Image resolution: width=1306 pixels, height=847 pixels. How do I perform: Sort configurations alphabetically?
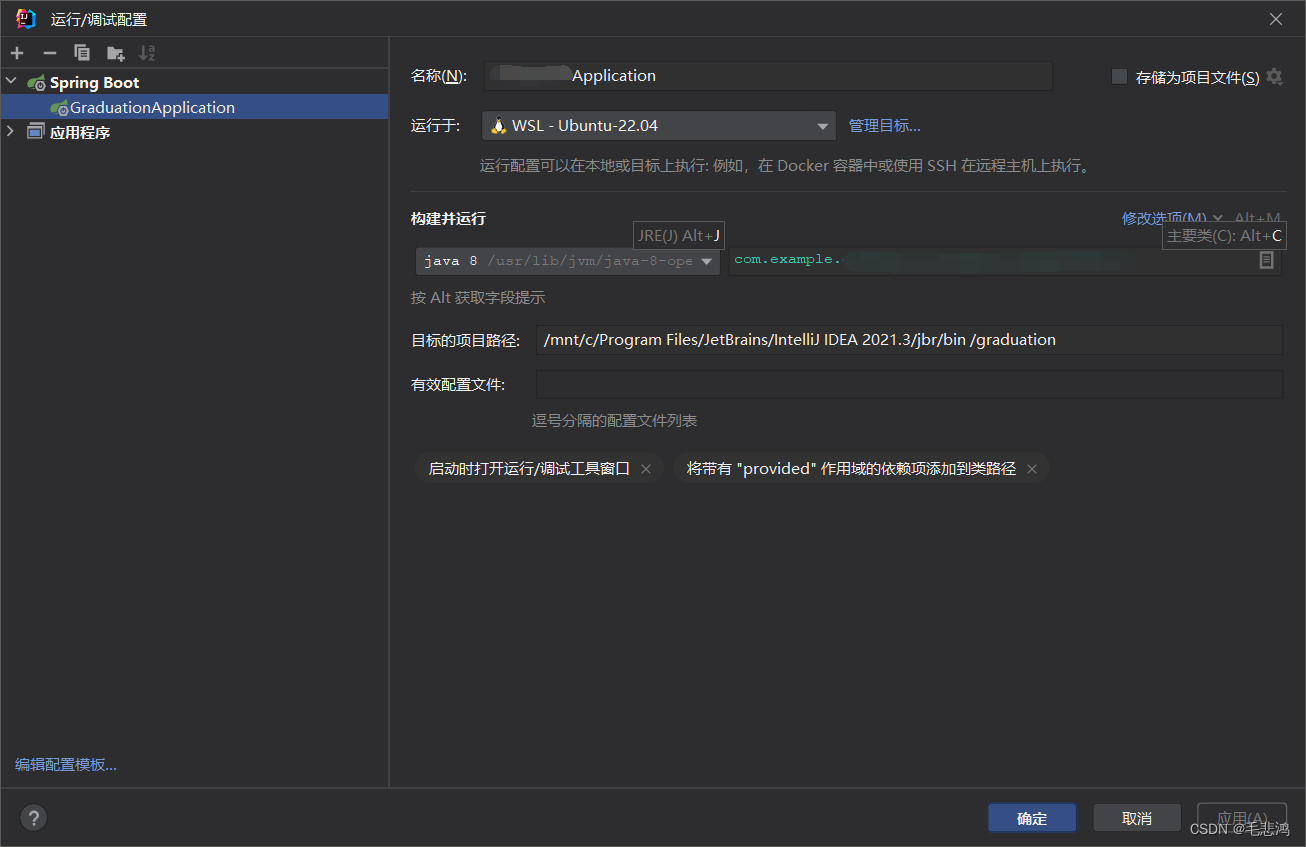coord(147,52)
